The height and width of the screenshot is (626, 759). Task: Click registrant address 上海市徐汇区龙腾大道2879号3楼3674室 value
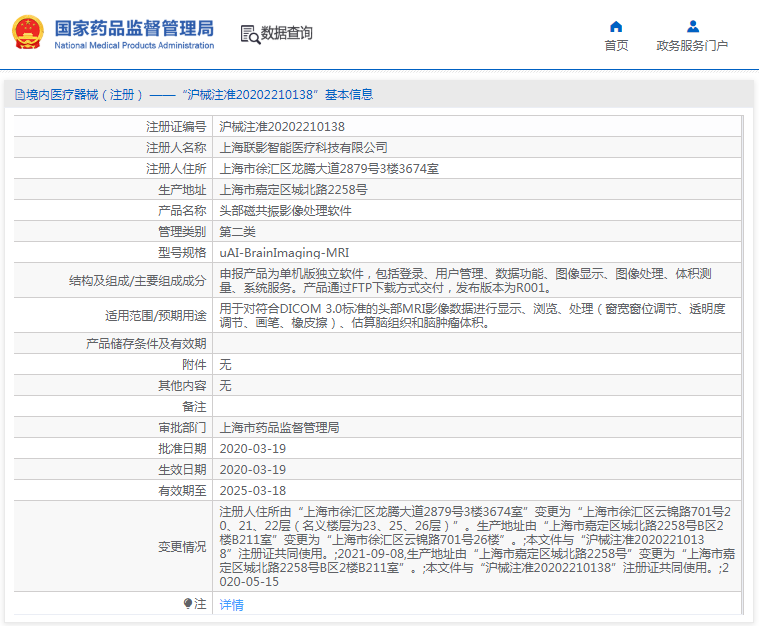coord(329,168)
